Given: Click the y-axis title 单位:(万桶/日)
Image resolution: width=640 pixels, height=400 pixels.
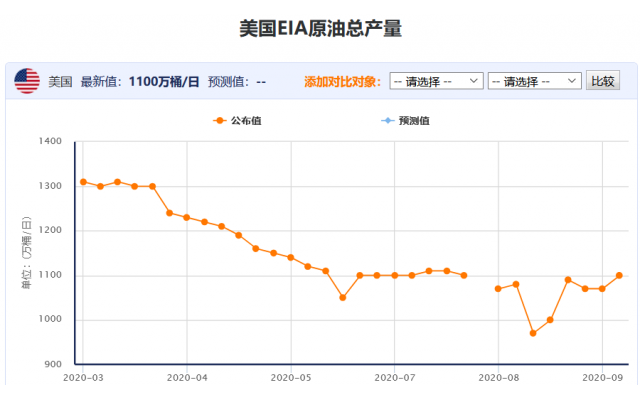Looking at the screenshot, I should coord(26,253).
